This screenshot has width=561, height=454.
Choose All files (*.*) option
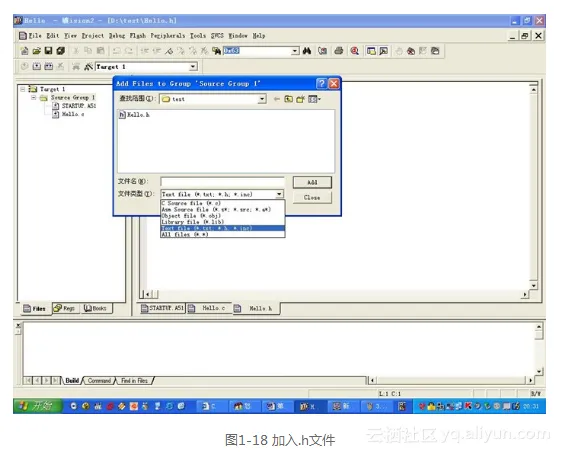coord(223,235)
